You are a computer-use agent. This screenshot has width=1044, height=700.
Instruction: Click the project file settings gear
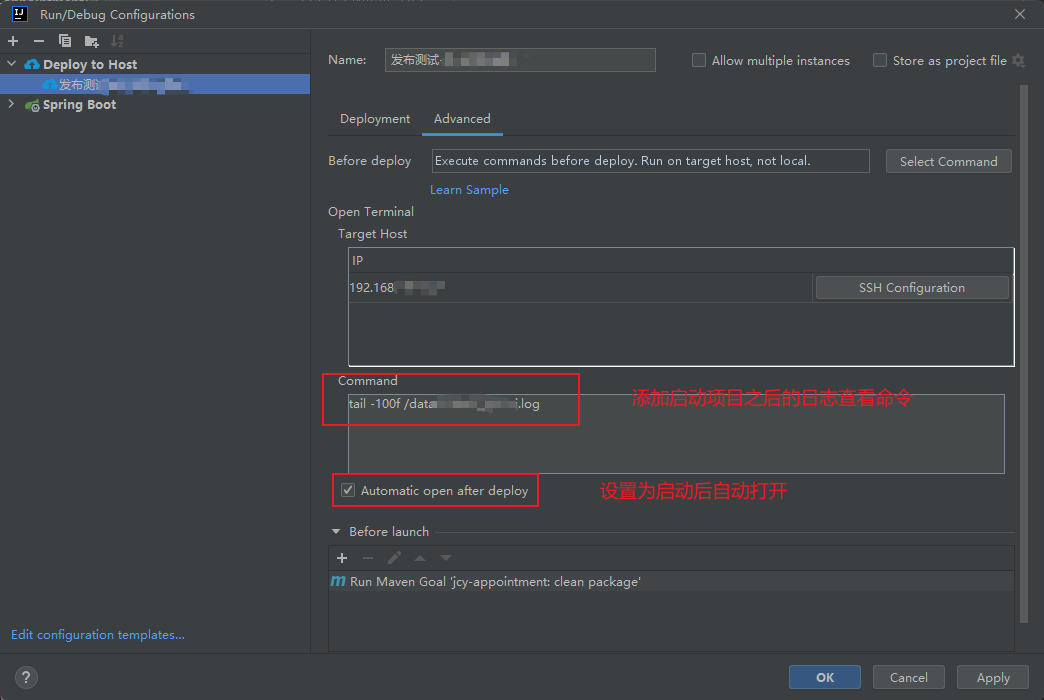[1018, 61]
